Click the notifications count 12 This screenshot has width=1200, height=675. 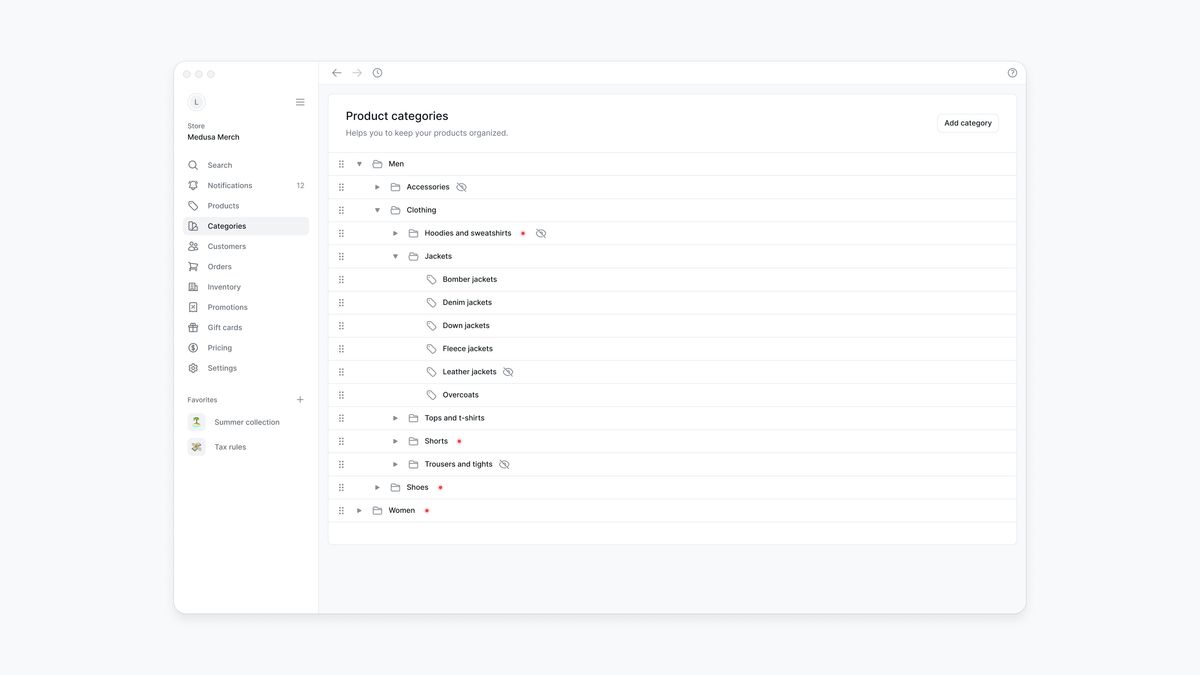pyautogui.click(x=300, y=186)
